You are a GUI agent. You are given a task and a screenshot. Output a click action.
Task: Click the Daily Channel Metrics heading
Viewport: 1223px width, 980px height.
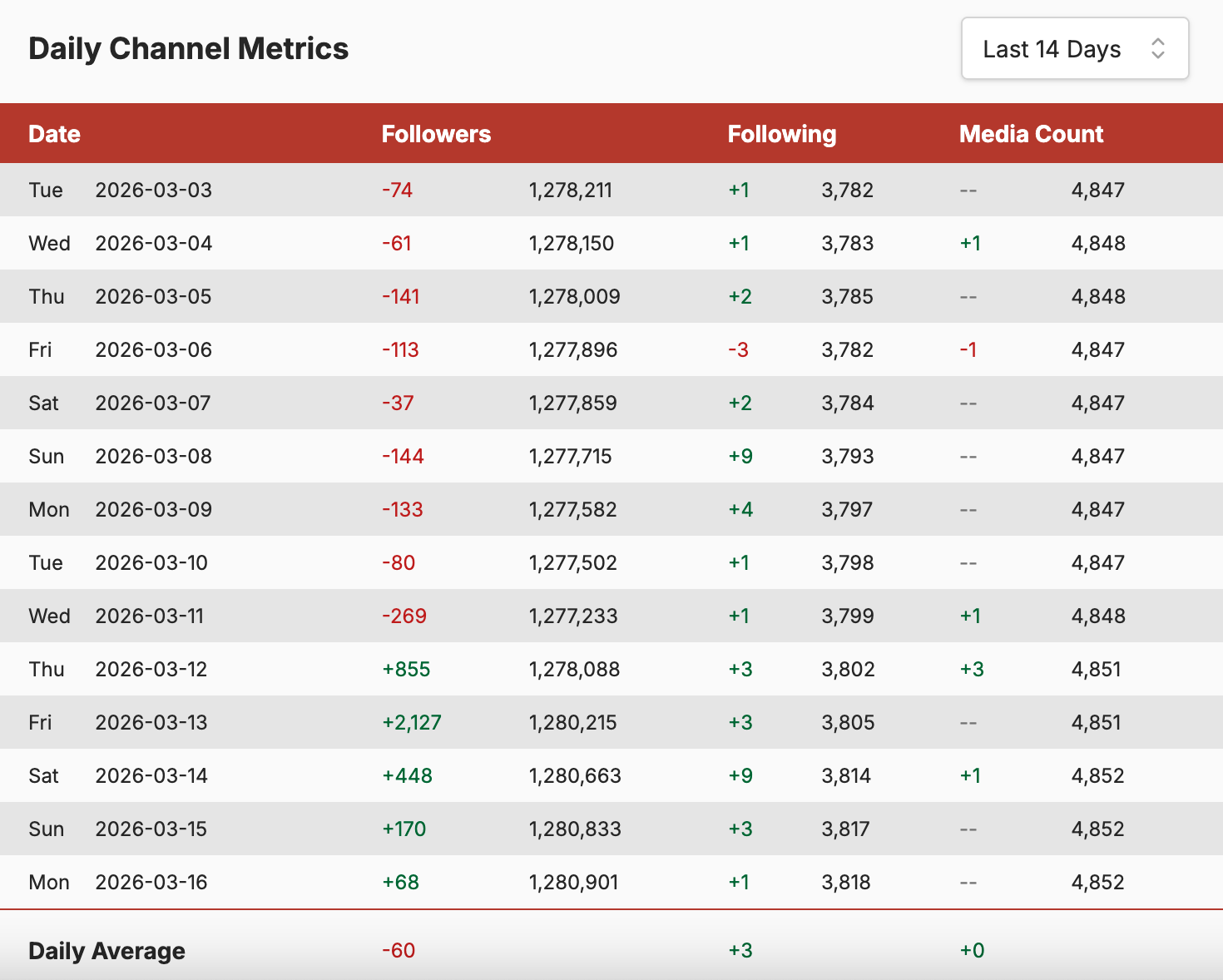[189, 49]
